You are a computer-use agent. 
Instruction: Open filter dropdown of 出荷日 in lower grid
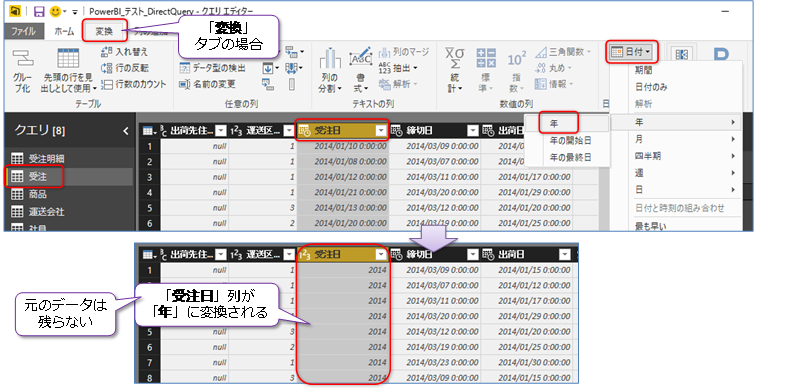pos(564,254)
